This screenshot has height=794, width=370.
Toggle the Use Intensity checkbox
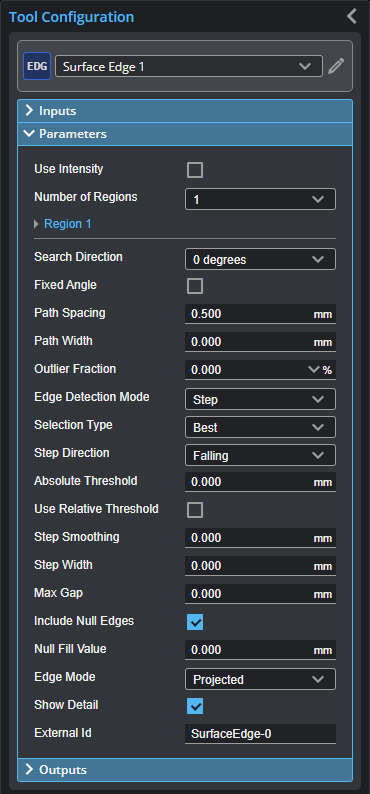195,170
